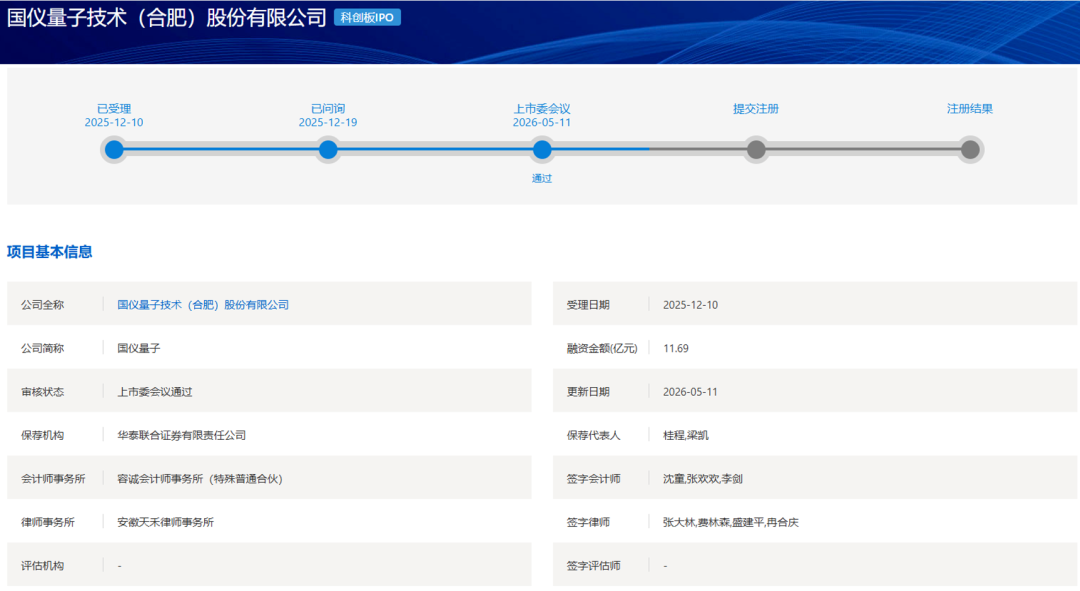Select the 注册结果 timeline node
This screenshot has height=591, width=1080.
(970, 149)
